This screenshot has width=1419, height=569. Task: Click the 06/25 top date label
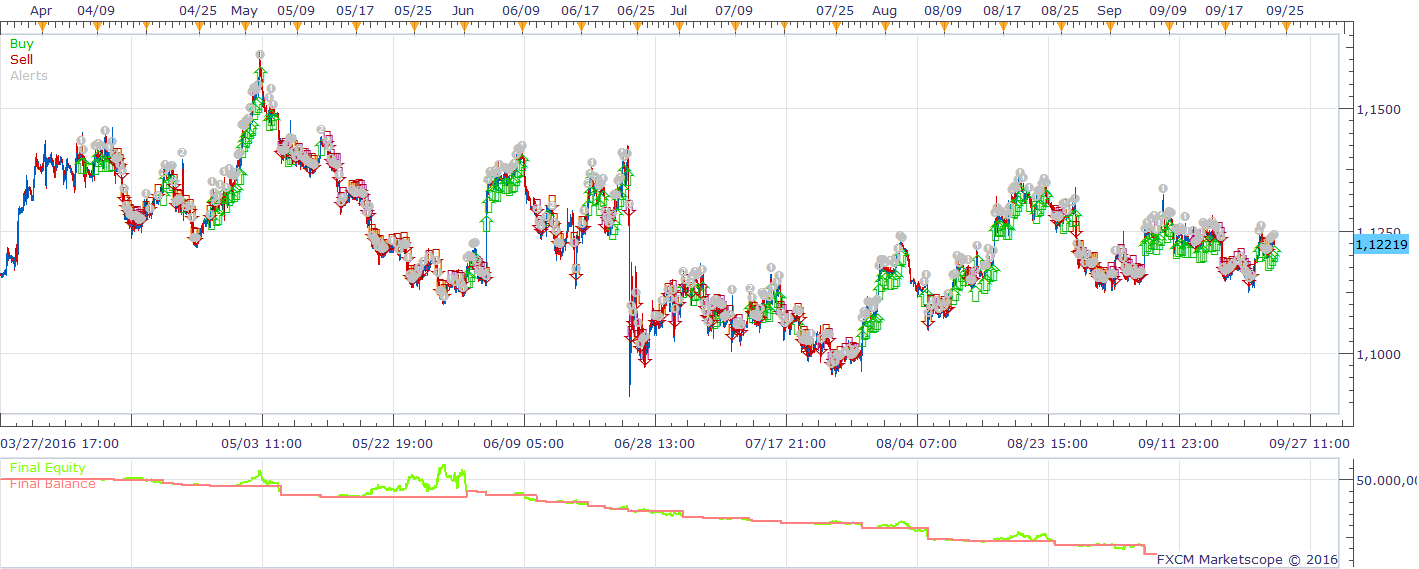[637, 11]
